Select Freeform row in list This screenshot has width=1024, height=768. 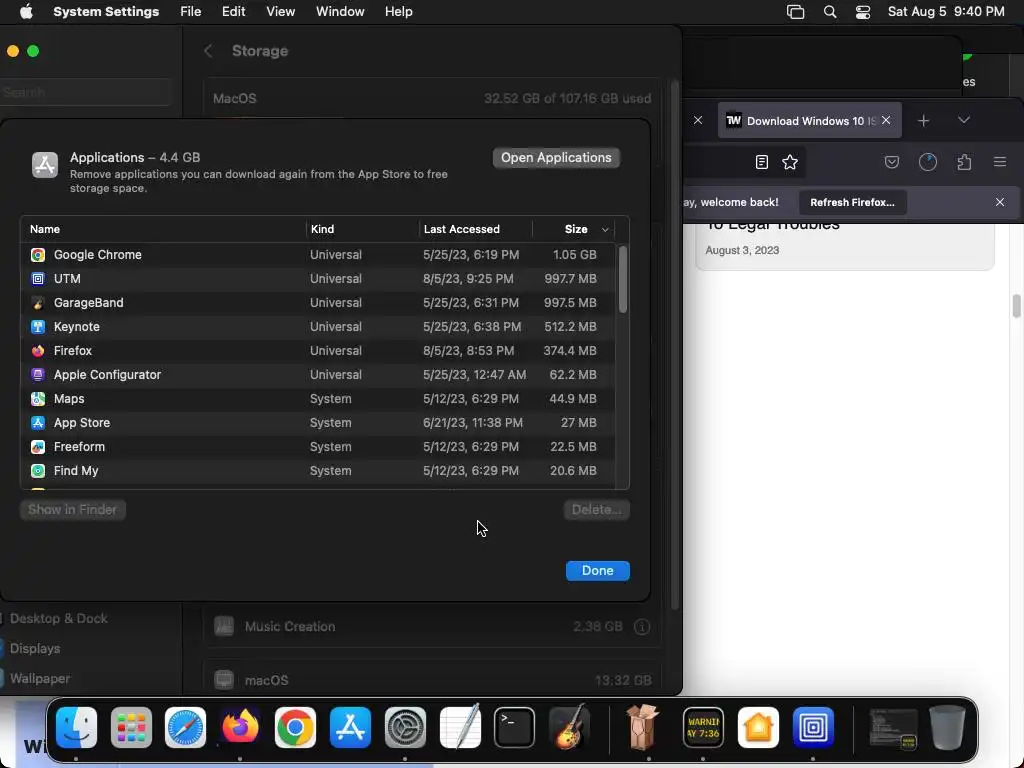tap(317, 447)
